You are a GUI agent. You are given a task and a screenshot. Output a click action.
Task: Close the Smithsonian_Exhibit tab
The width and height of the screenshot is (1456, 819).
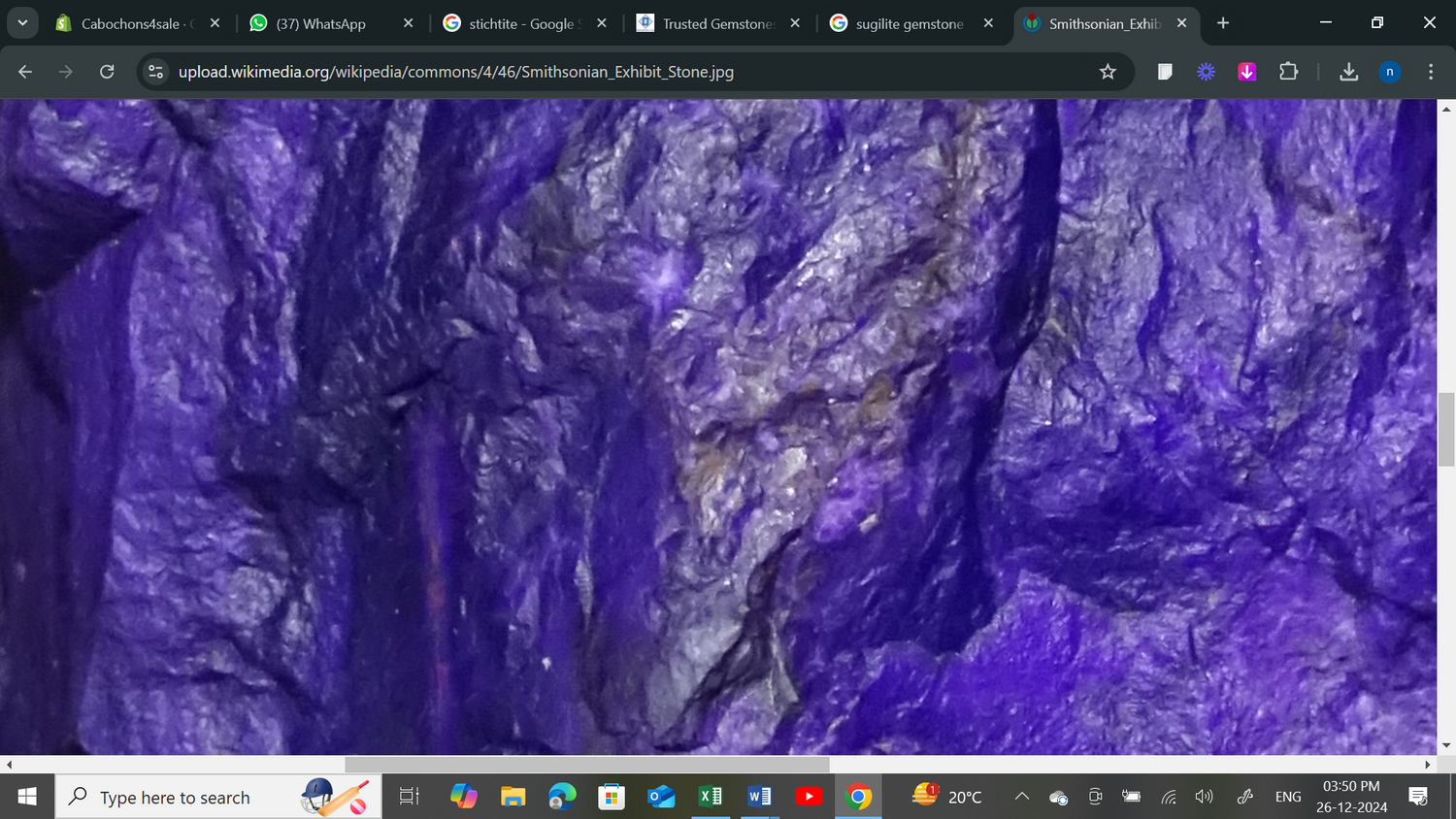pos(1181,23)
